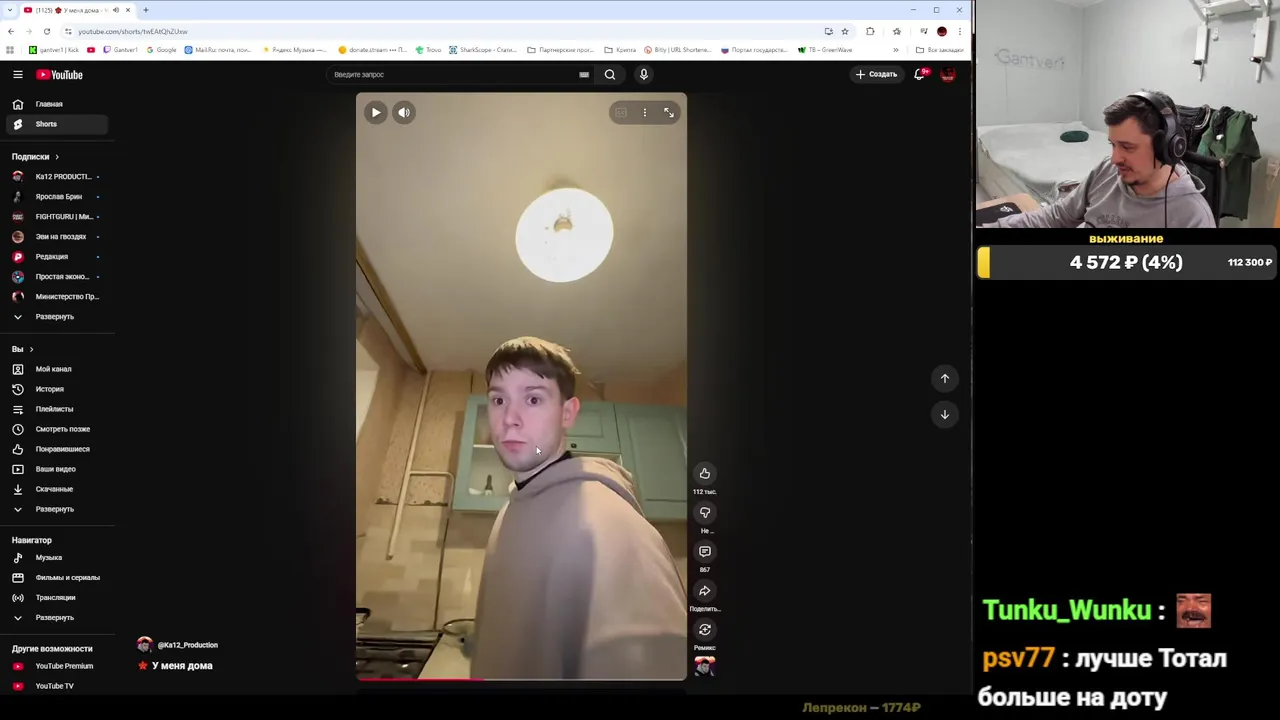The image size is (1280, 720).
Task: Click the search magnifier button
Action: click(x=610, y=74)
